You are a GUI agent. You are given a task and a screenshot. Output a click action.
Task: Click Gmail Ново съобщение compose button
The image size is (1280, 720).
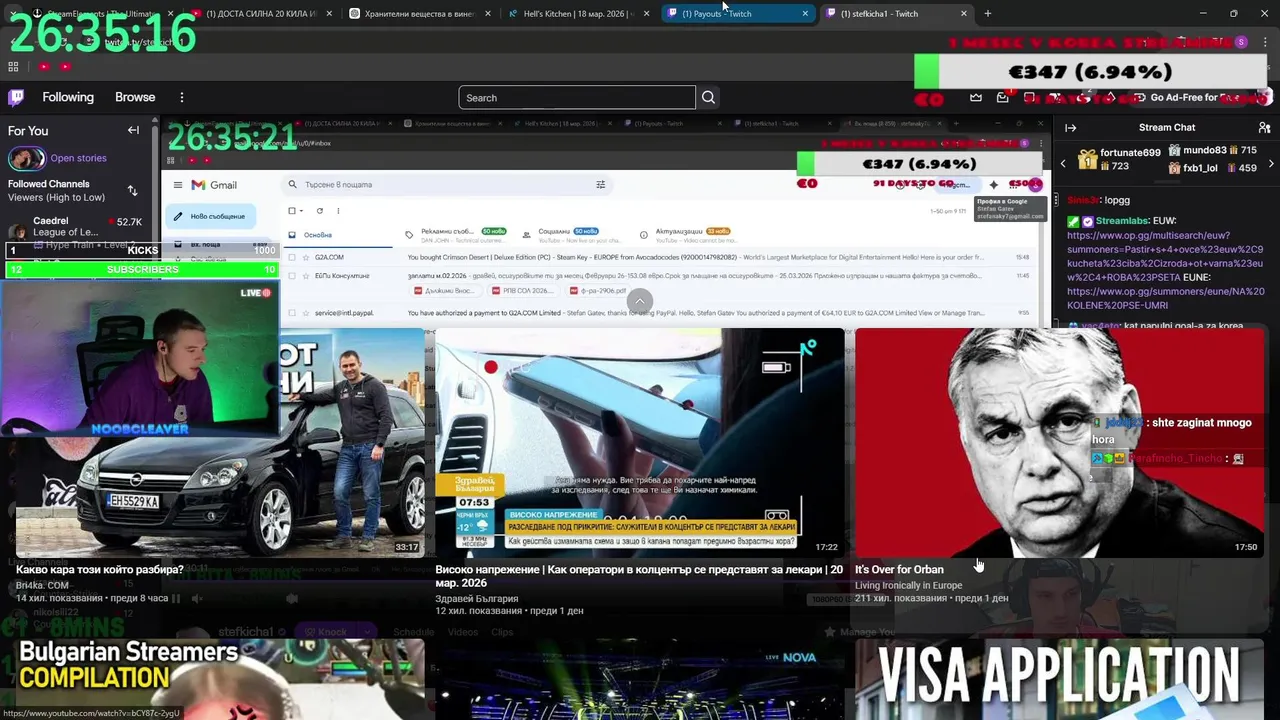(211, 216)
